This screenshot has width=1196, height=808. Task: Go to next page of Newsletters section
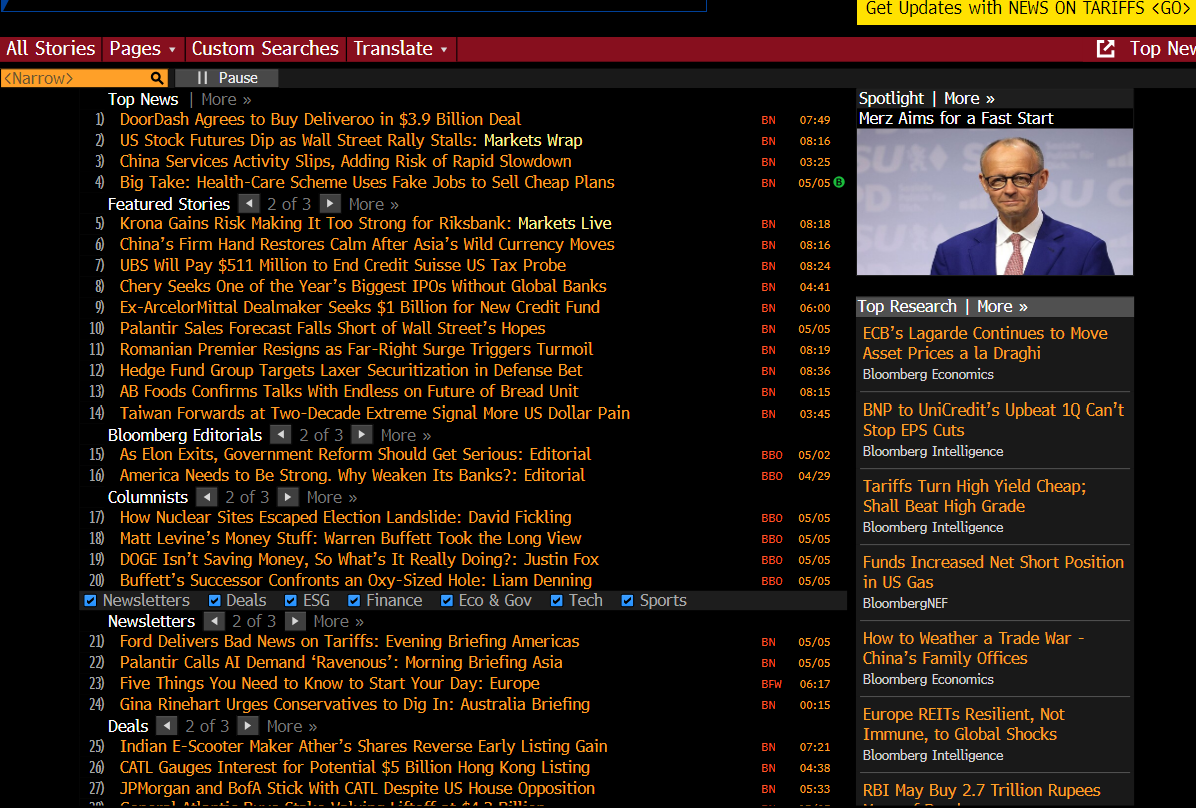pyautogui.click(x=294, y=621)
